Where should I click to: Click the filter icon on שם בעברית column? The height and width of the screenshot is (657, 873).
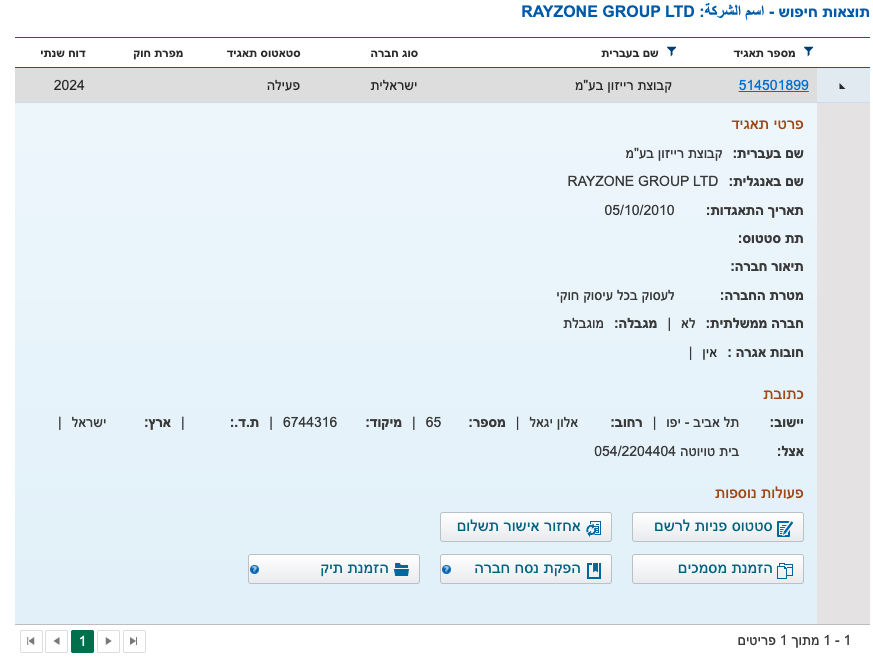[671, 51]
